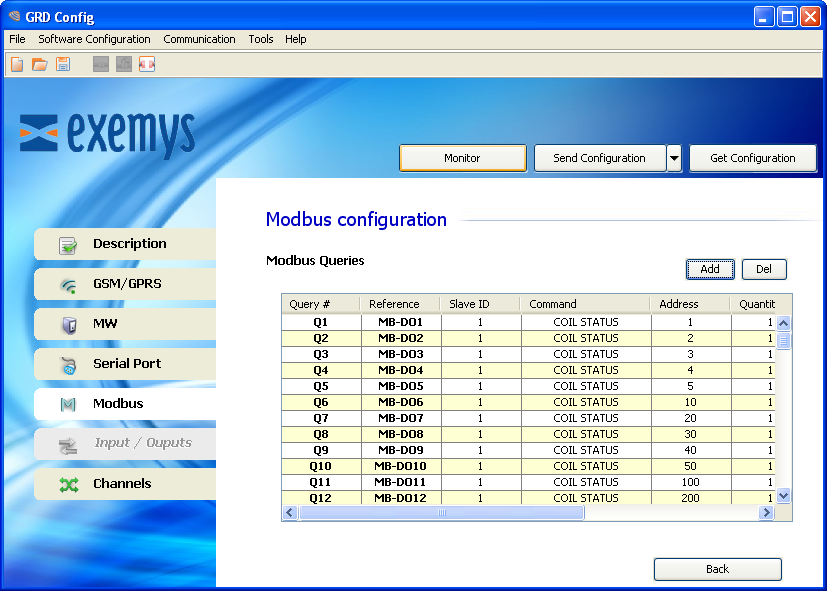Image resolution: width=827 pixels, height=591 pixels.
Task: Go to the MW section
Action: click(125, 324)
